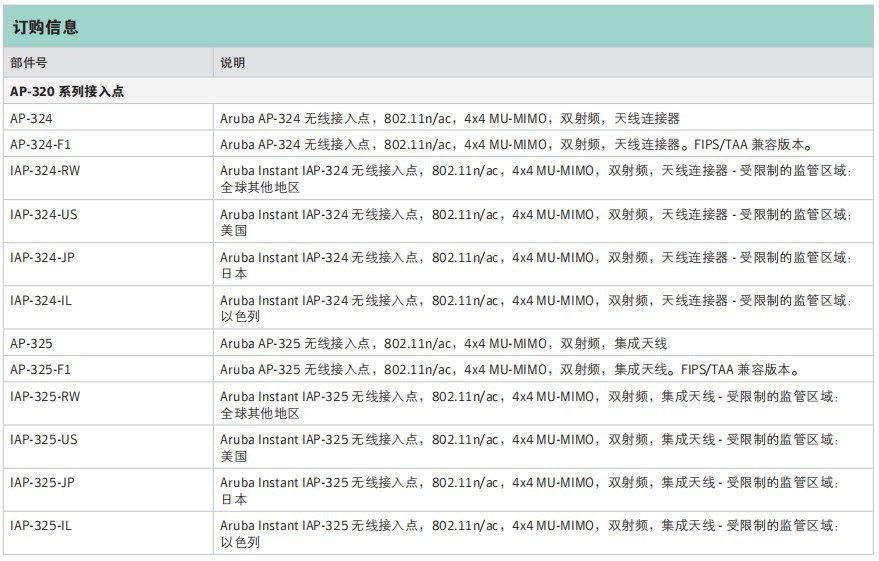Viewport: 879px width, 561px height.
Task: Click the IAP-324-RW description 全球其他地区
Action: pyautogui.click(x=536, y=179)
